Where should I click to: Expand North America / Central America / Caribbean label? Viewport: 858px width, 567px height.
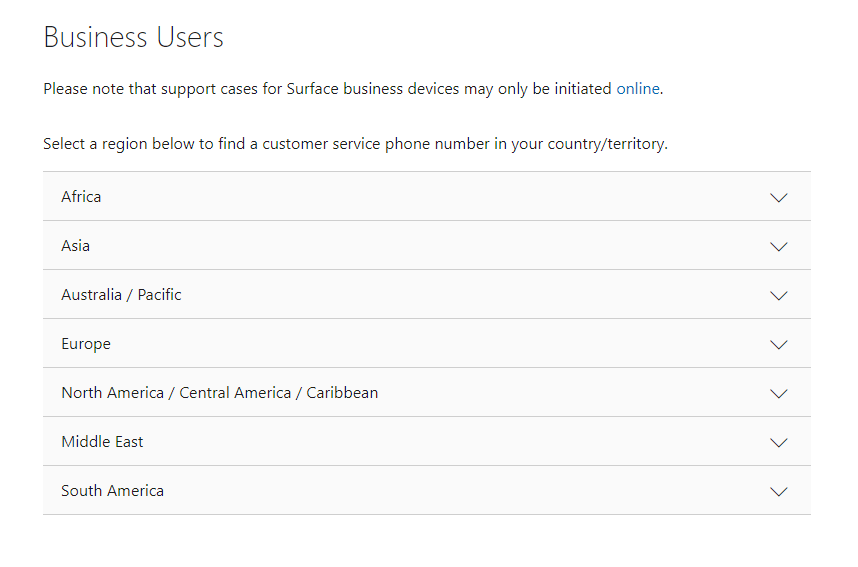point(219,393)
